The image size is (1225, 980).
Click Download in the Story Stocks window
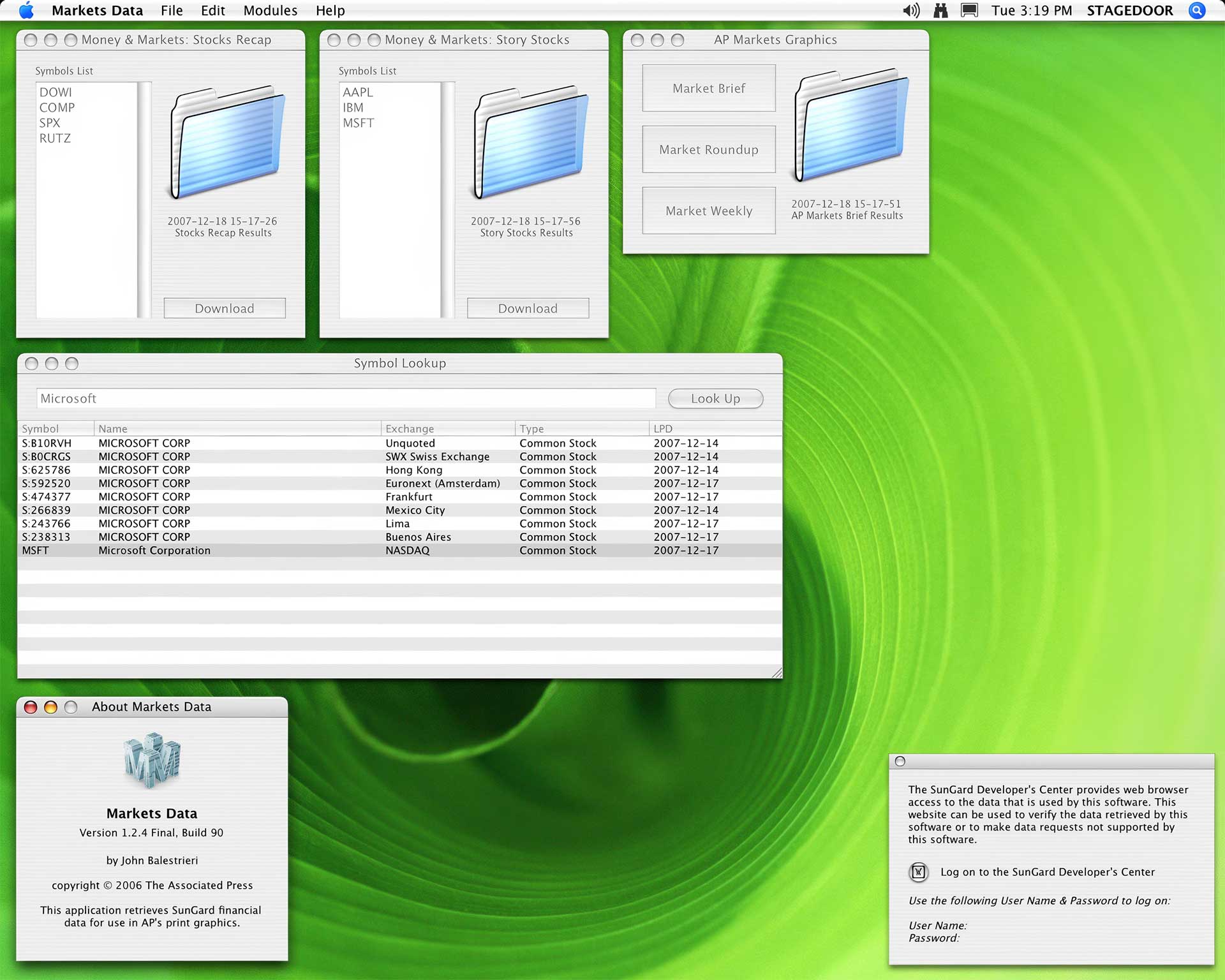point(528,308)
